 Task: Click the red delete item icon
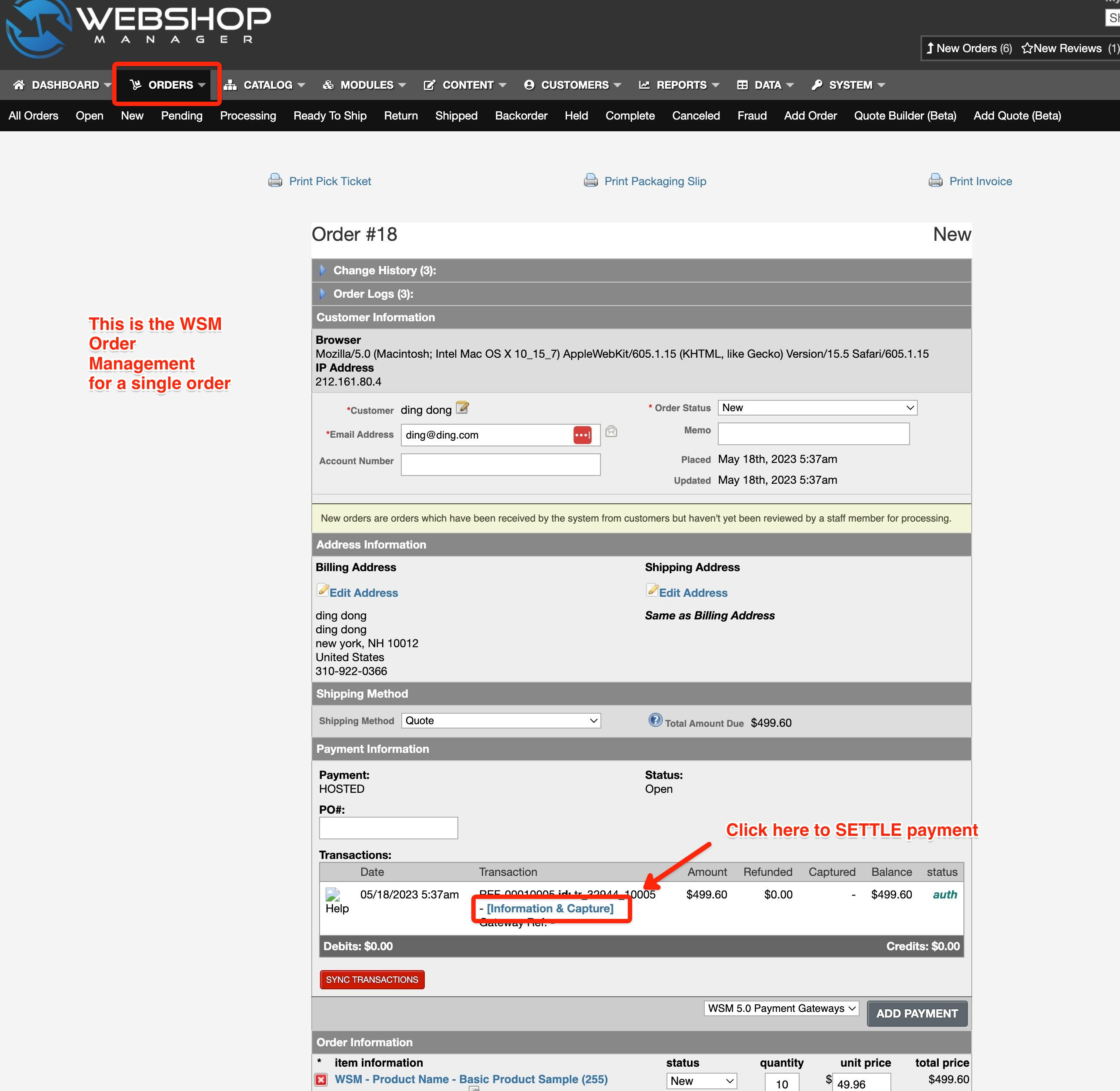click(321, 1080)
